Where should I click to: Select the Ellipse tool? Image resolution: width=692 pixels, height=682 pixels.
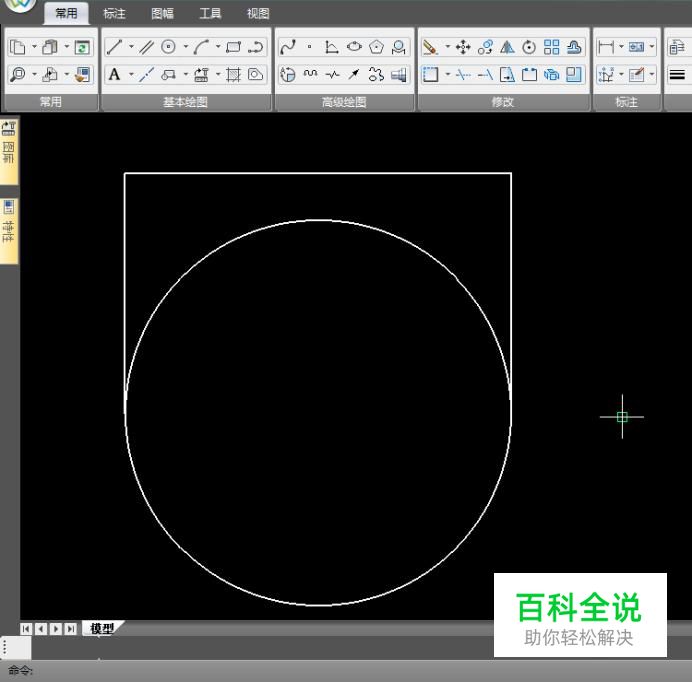point(354,47)
